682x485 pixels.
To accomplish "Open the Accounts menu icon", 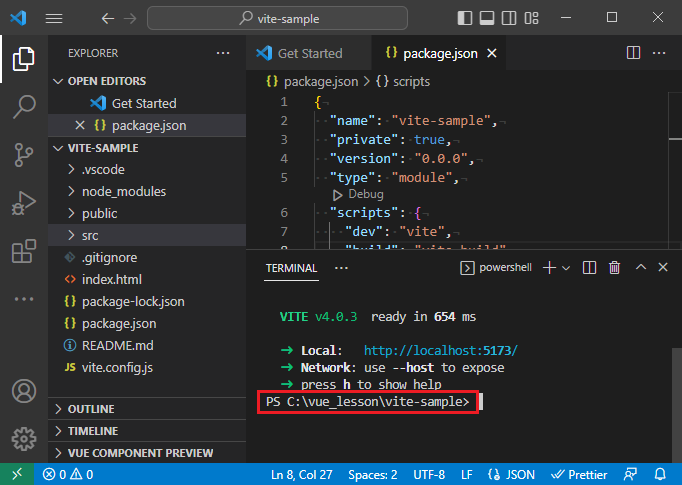I will pos(23,391).
